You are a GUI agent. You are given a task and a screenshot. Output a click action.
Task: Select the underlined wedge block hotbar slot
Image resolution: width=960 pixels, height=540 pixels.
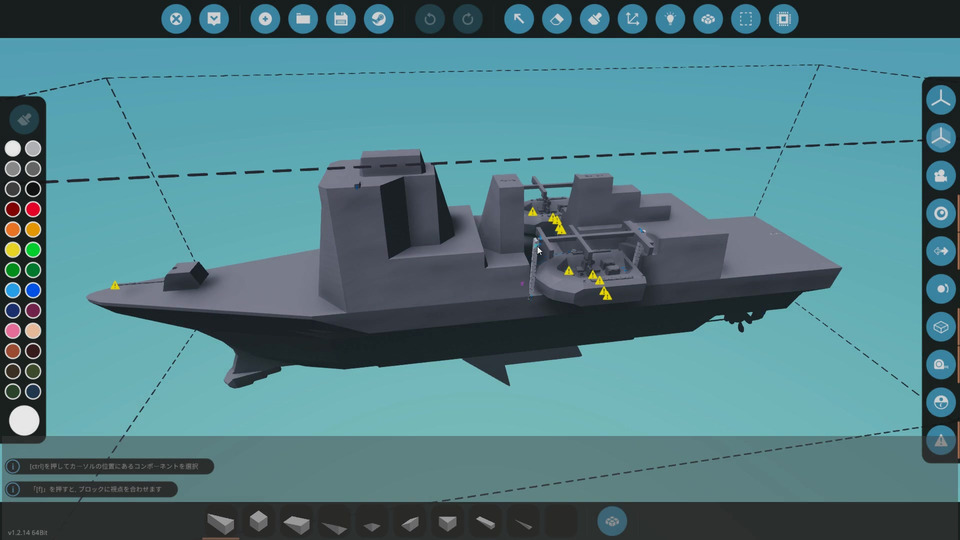221,522
